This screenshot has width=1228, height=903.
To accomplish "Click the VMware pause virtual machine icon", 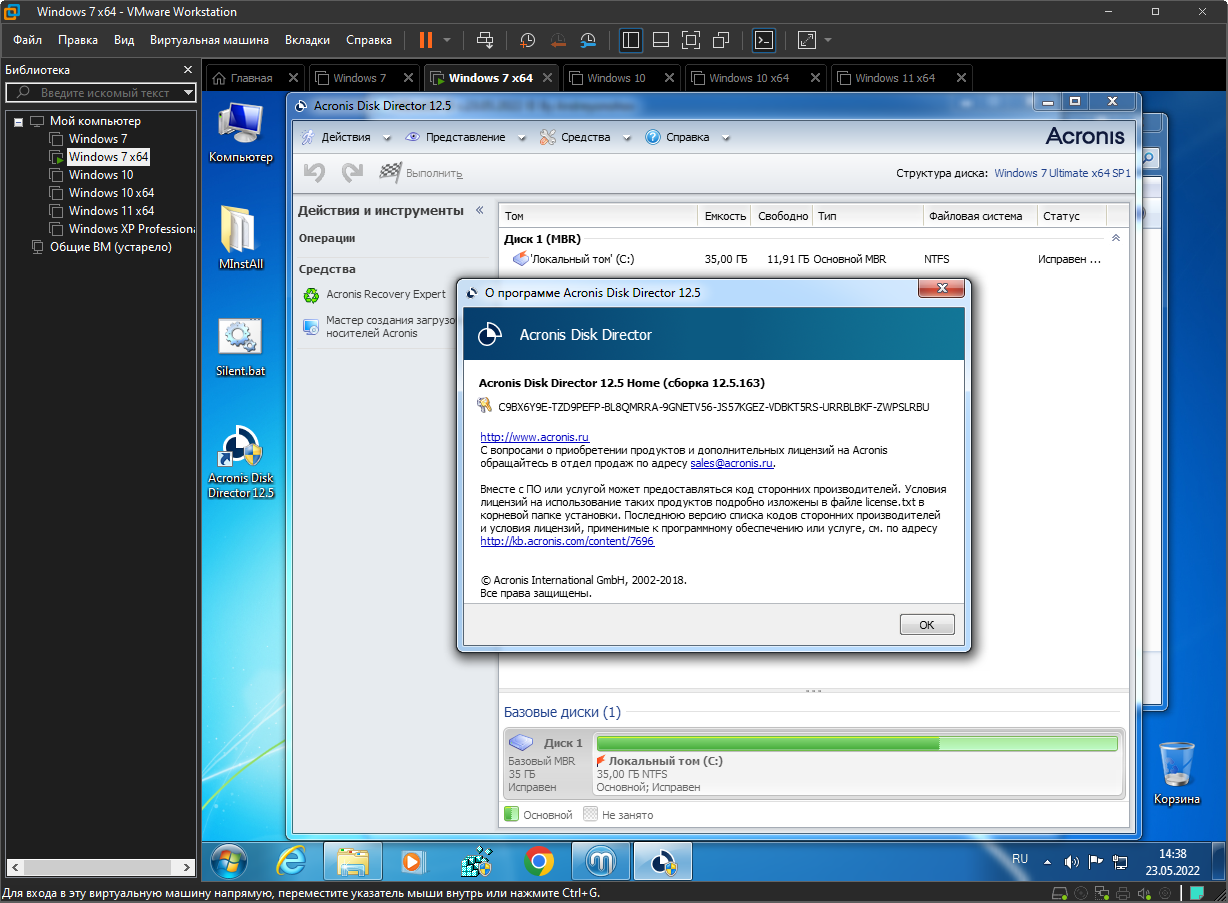I will 425,40.
